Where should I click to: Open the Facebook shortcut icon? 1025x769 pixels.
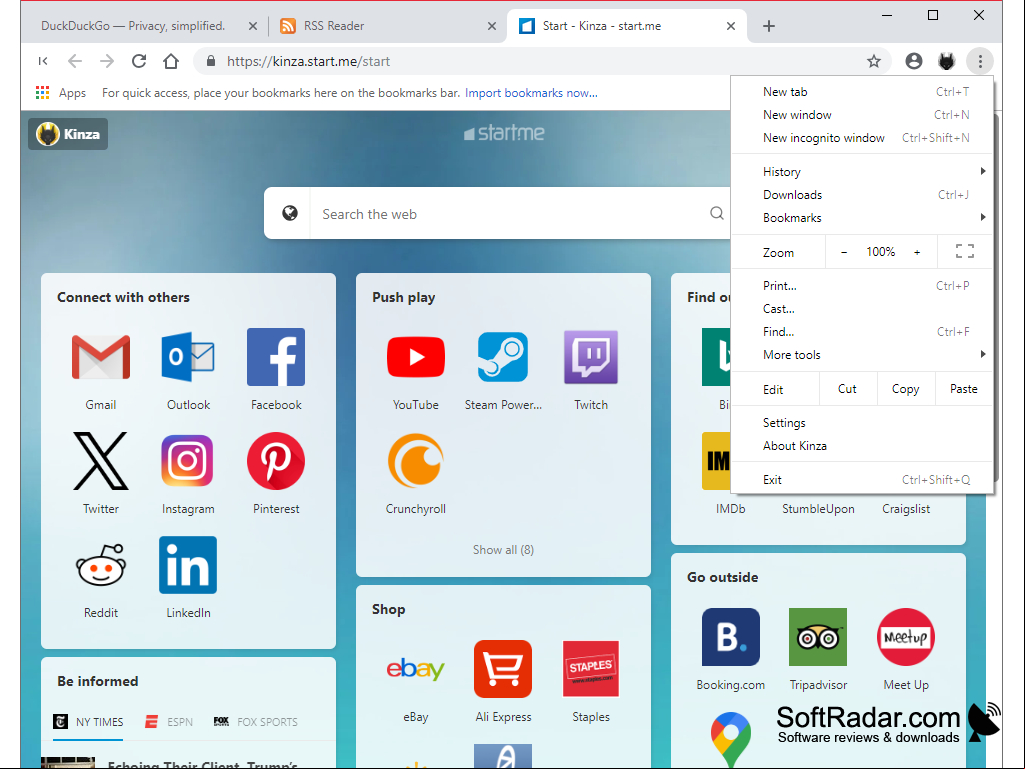(276, 357)
